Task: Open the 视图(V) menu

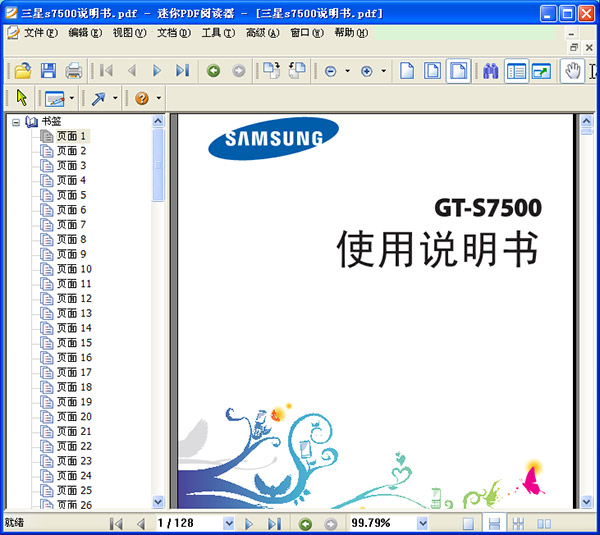Action: 129,33
